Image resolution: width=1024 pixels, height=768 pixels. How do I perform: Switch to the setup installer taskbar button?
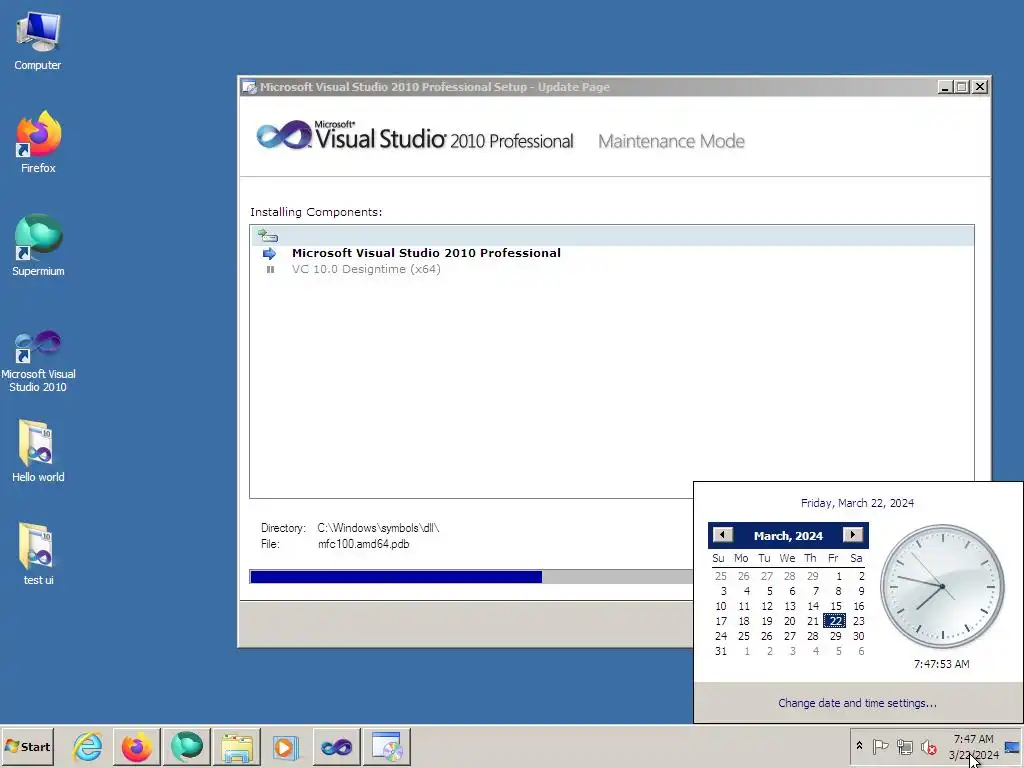[387, 746]
